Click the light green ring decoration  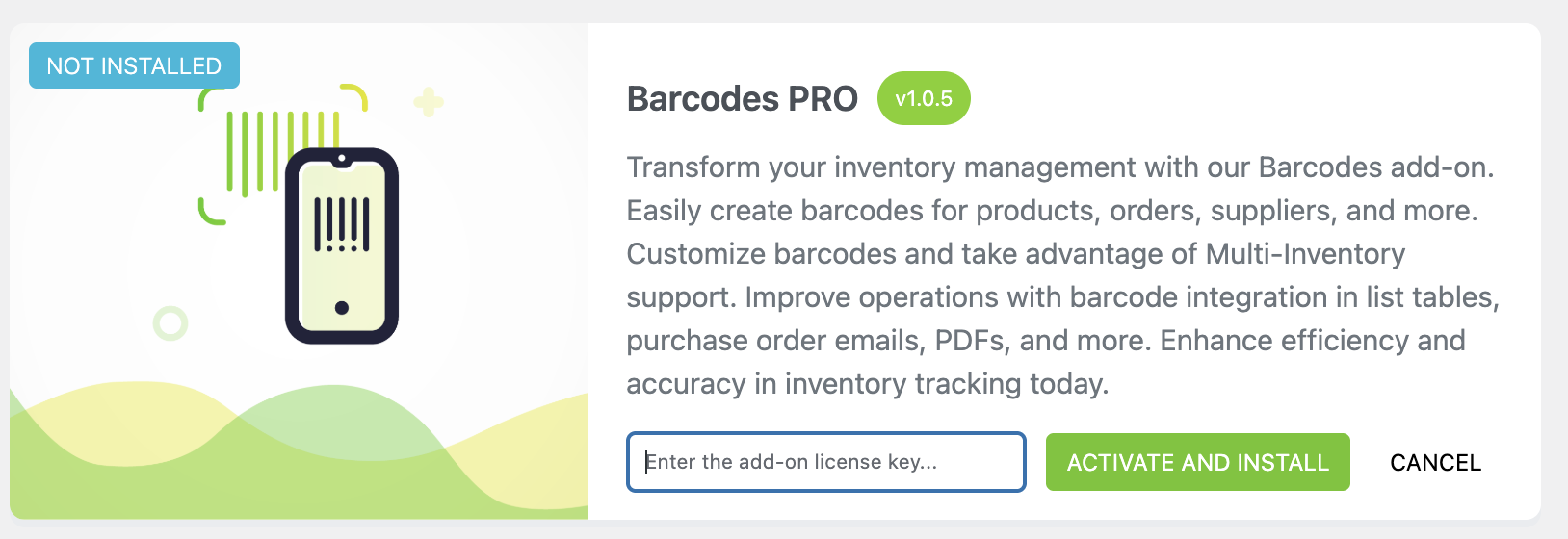[x=170, y=323]
